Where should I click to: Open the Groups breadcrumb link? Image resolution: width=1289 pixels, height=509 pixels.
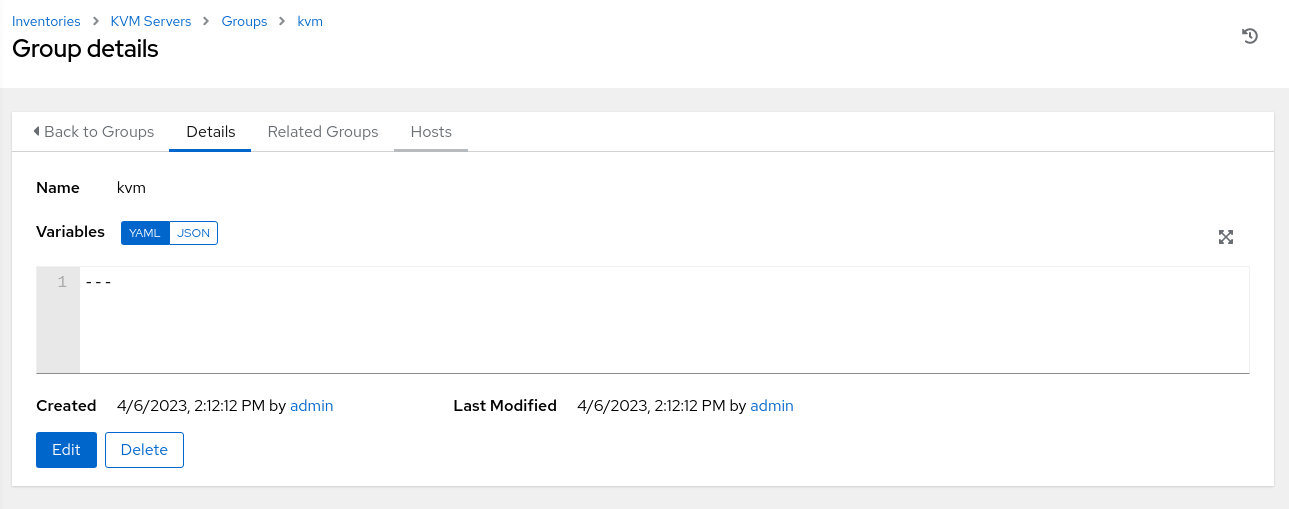[244, 21]
